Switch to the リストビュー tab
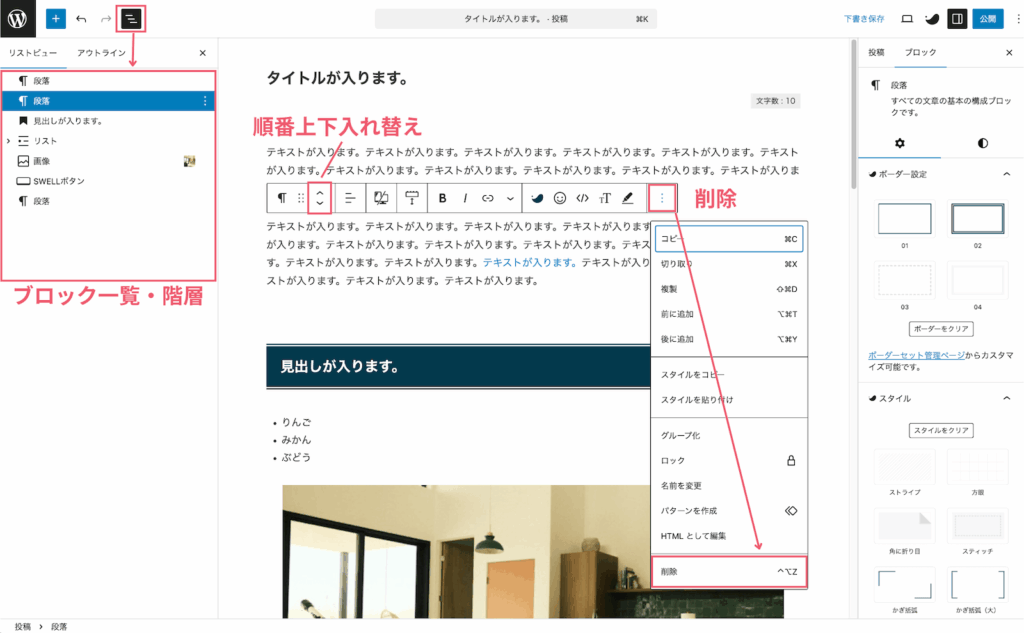This screenshot has width=1024, height=633. (x=33, y=53)
